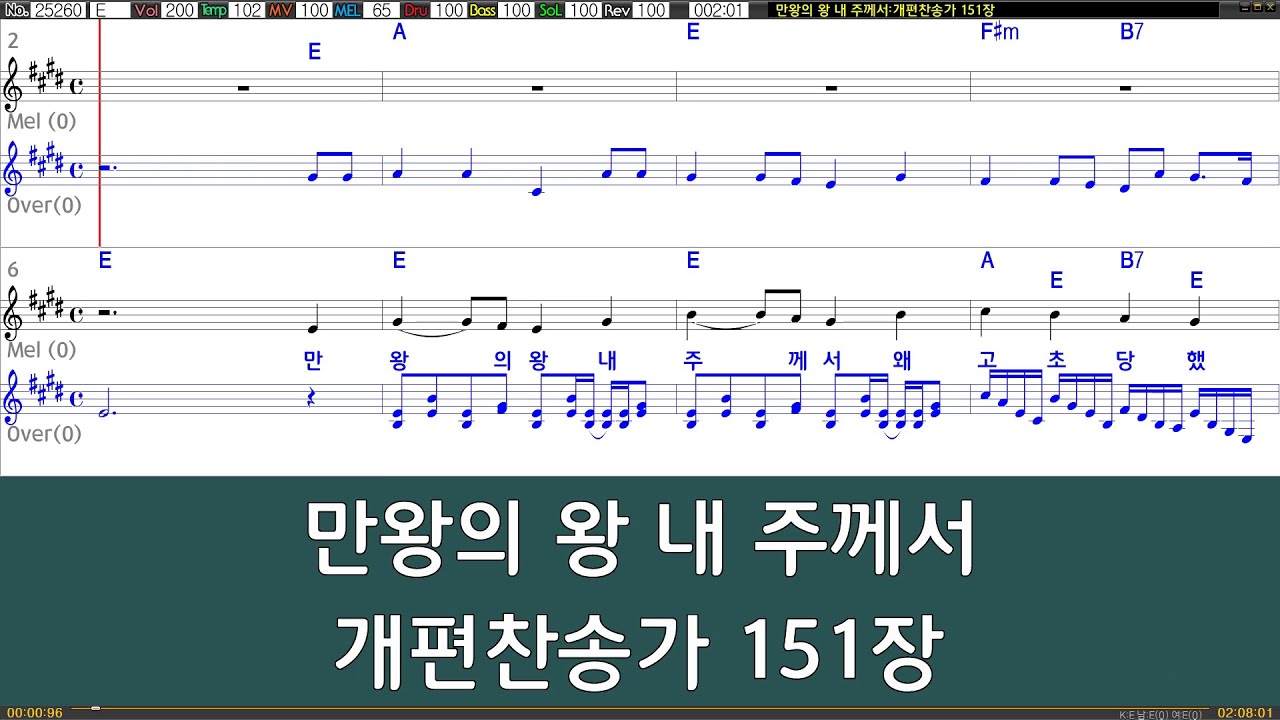1280x720 pixels.
Task: Click the lyric syllable 당
Action: pyautogui.click(x=1127, y=361)
